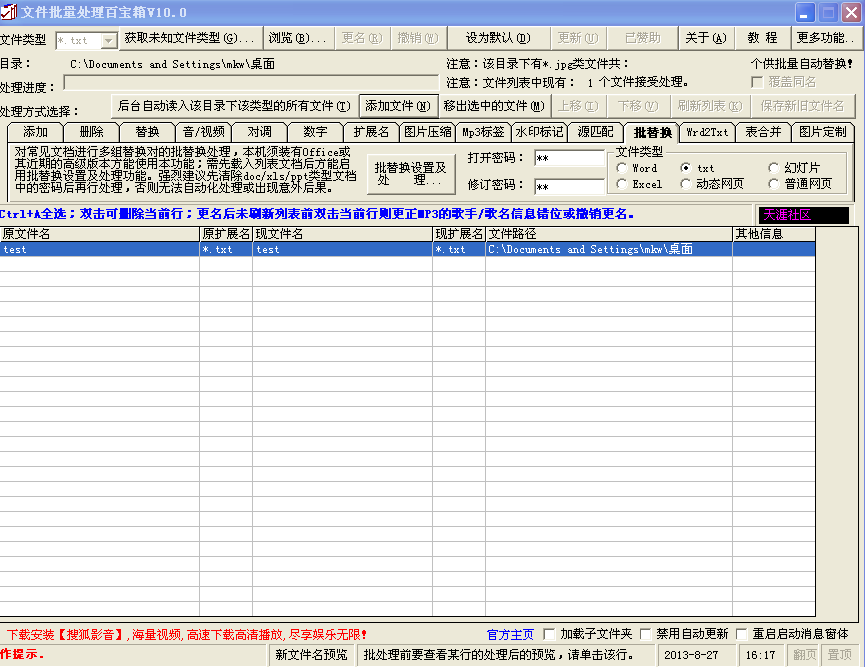Click 原扩展名 column header
Image resolution: width=865 pixels, height=667 pixels.
point(226,234)
